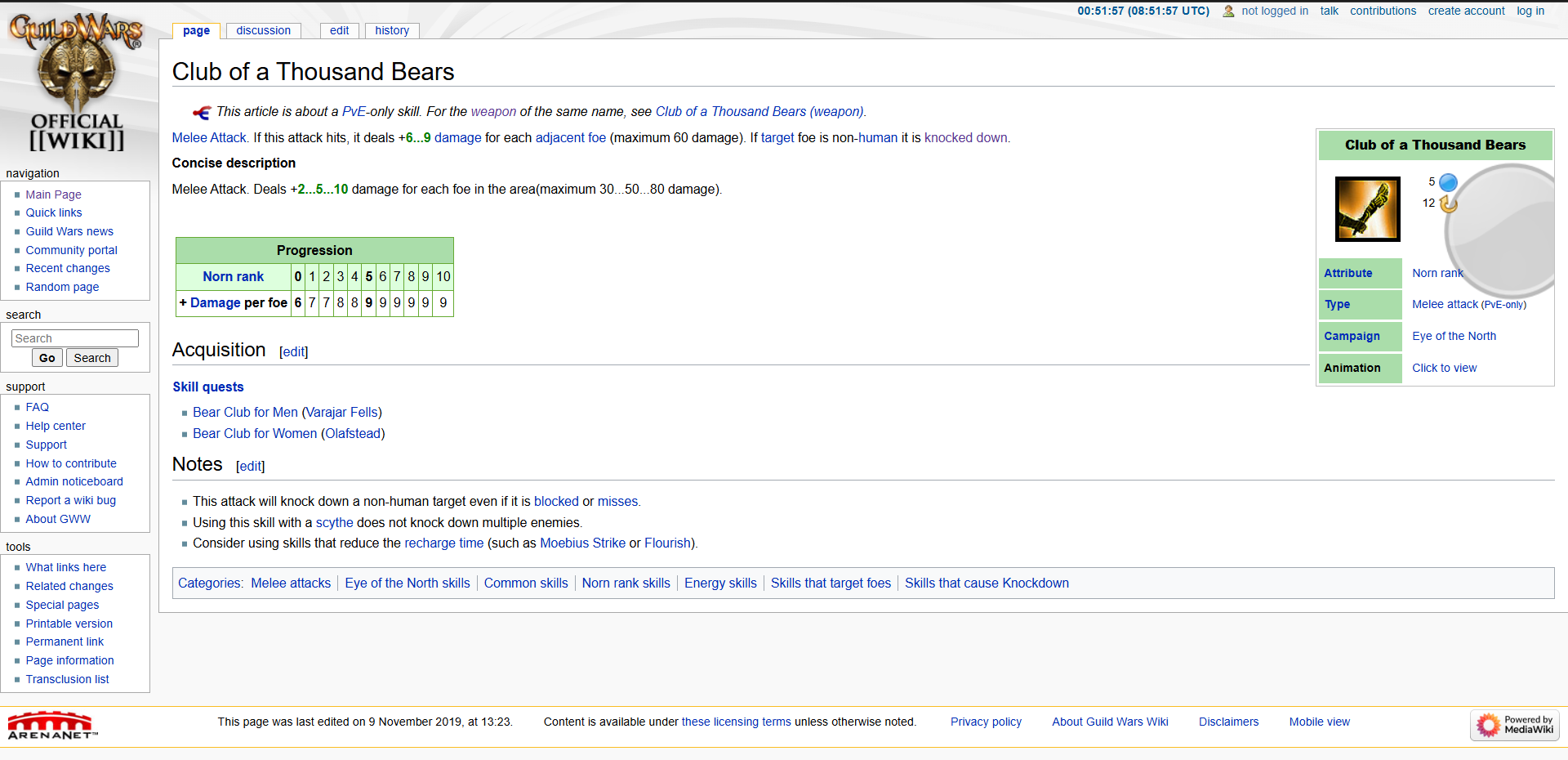Image resolution: width=1568 pixels, height=760 pixels.
Task: Open the scythe link in Notes
Action: (335, 522)
